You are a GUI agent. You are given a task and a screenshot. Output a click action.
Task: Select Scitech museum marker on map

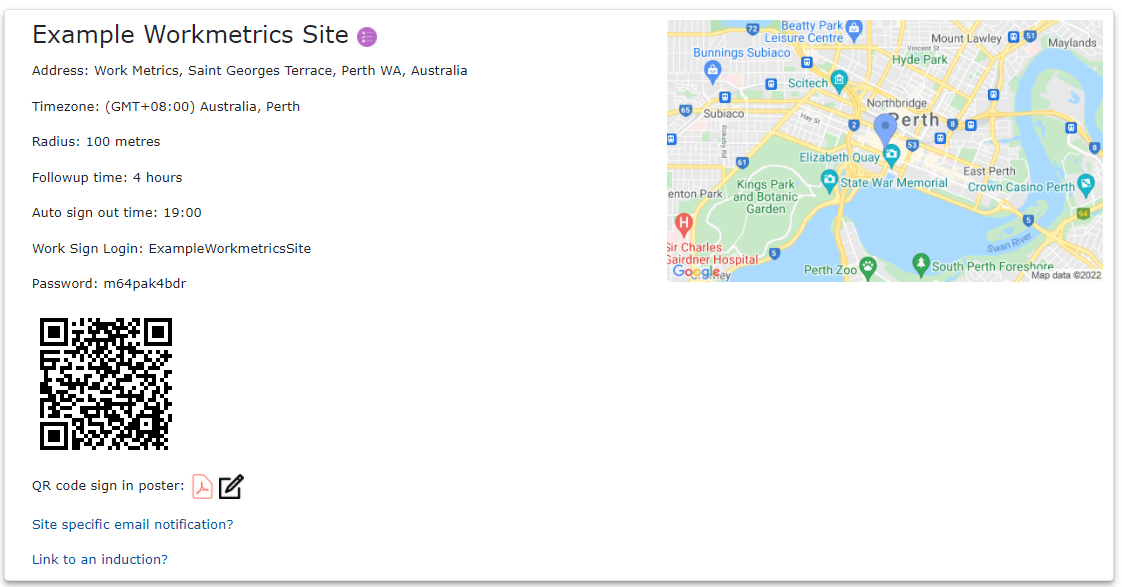point(839,80)
